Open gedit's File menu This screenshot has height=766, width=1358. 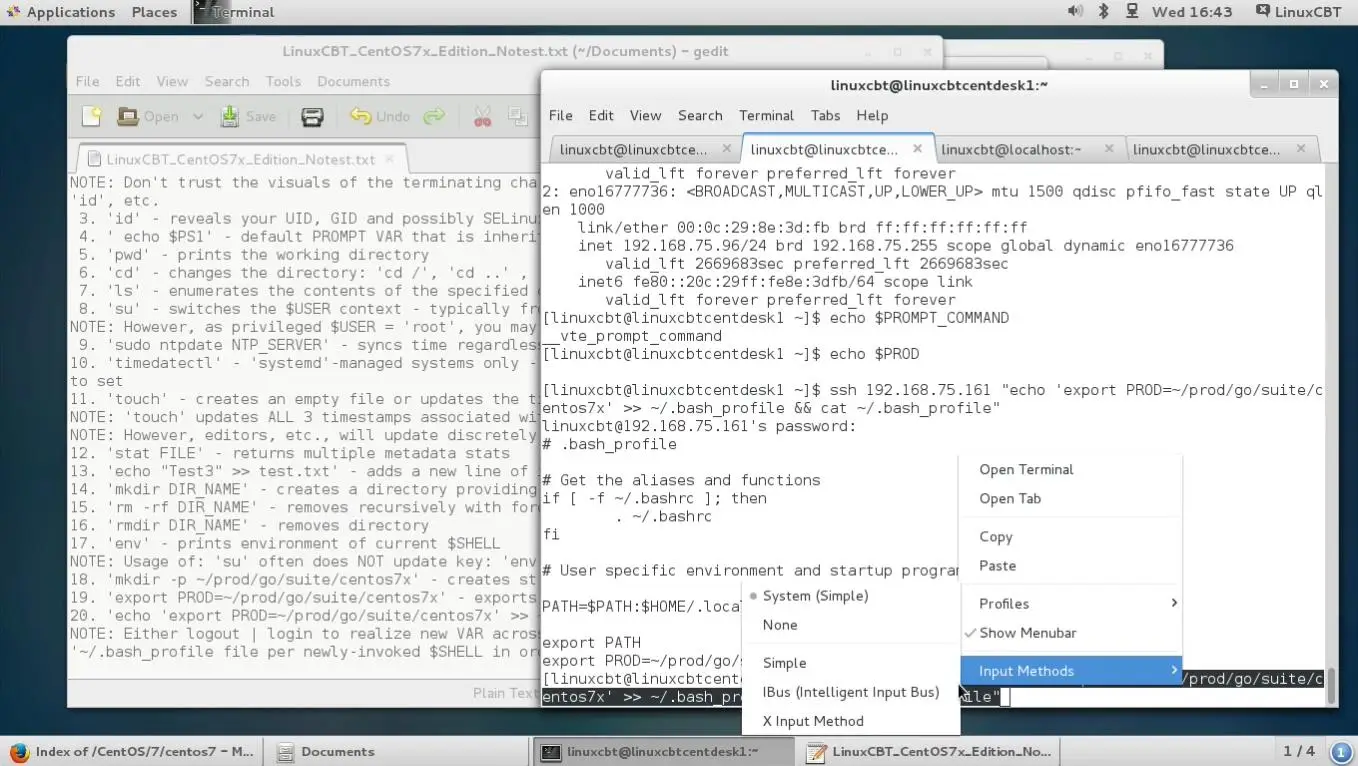87,82
